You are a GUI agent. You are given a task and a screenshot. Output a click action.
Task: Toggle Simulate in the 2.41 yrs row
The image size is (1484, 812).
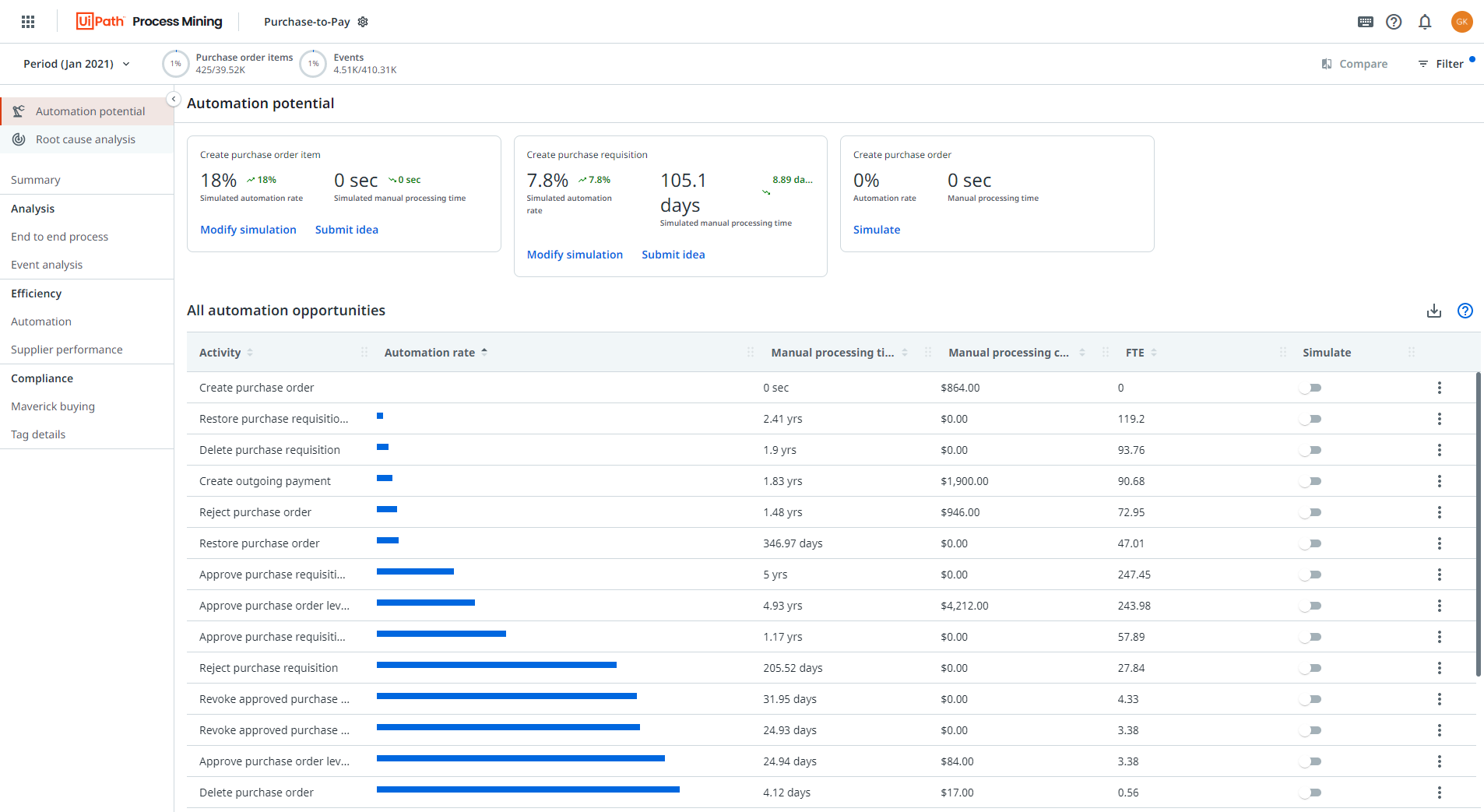[1310, 419]
